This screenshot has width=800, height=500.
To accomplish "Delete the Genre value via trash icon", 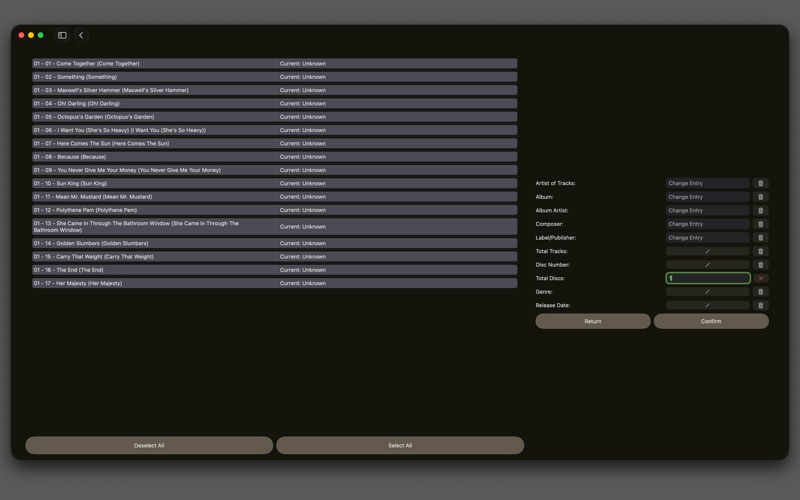I will click(x=760, y=292).
